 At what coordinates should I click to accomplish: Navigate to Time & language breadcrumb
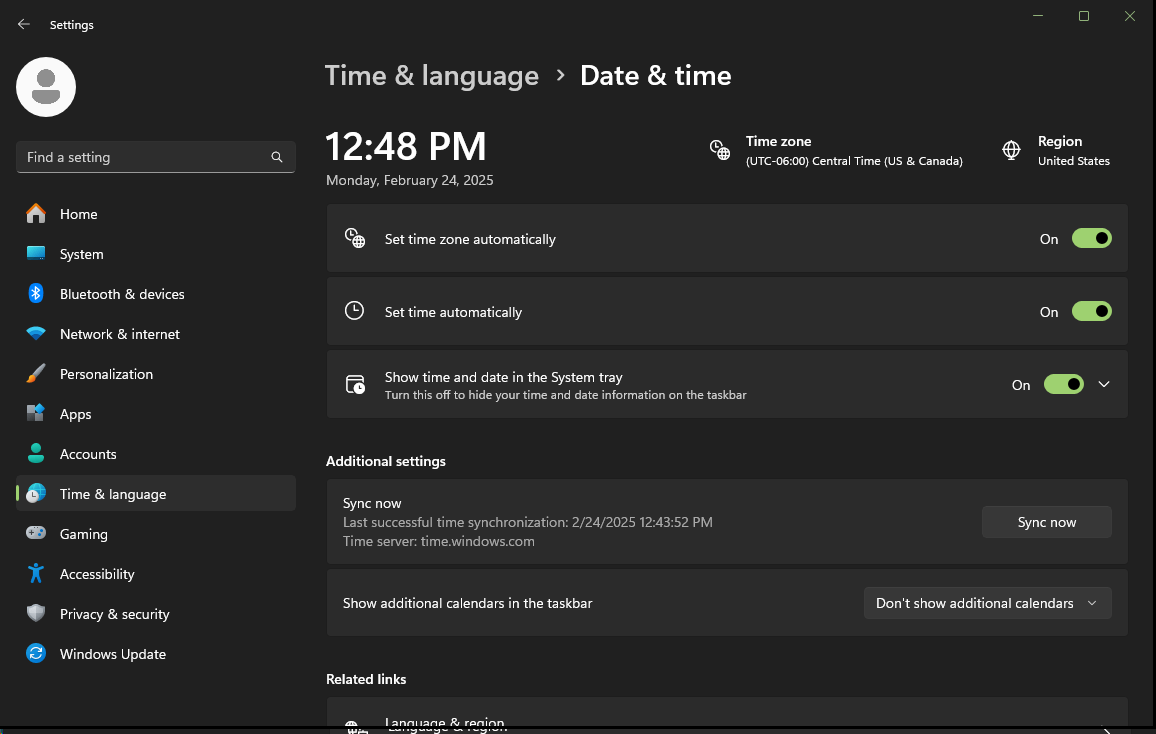(432, 76)
